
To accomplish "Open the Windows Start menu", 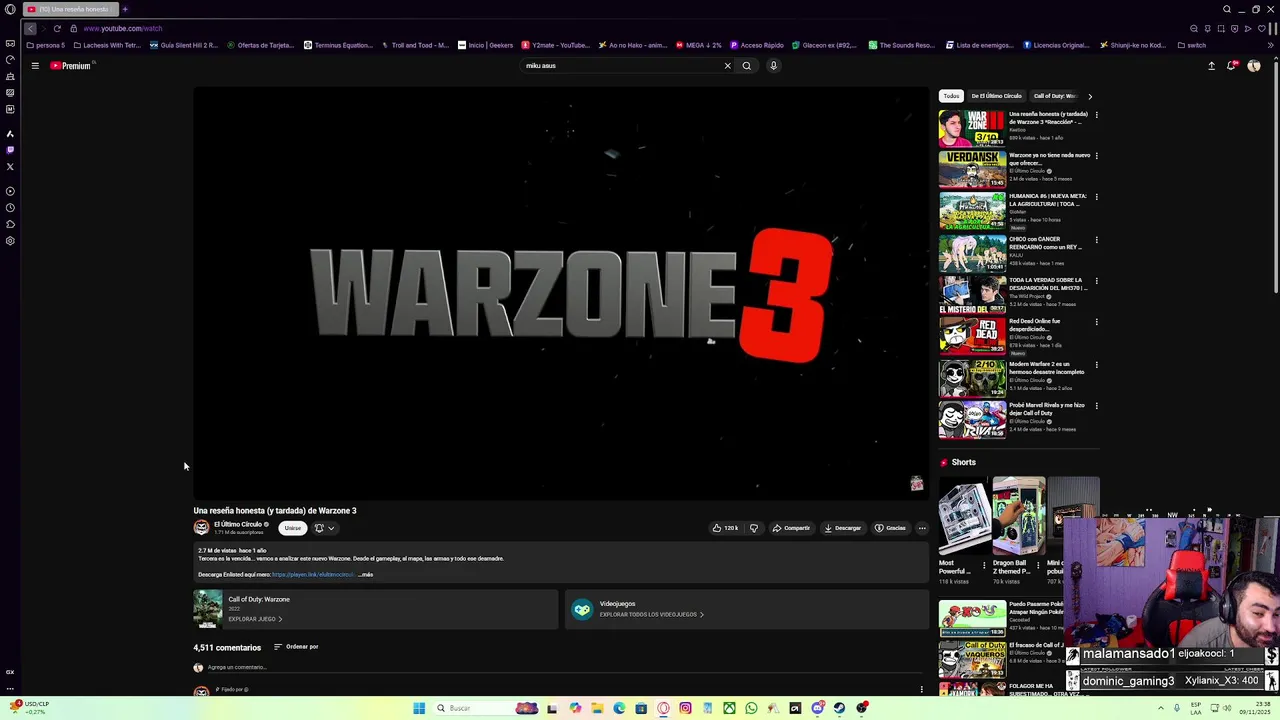I will (x=419, y=708).
